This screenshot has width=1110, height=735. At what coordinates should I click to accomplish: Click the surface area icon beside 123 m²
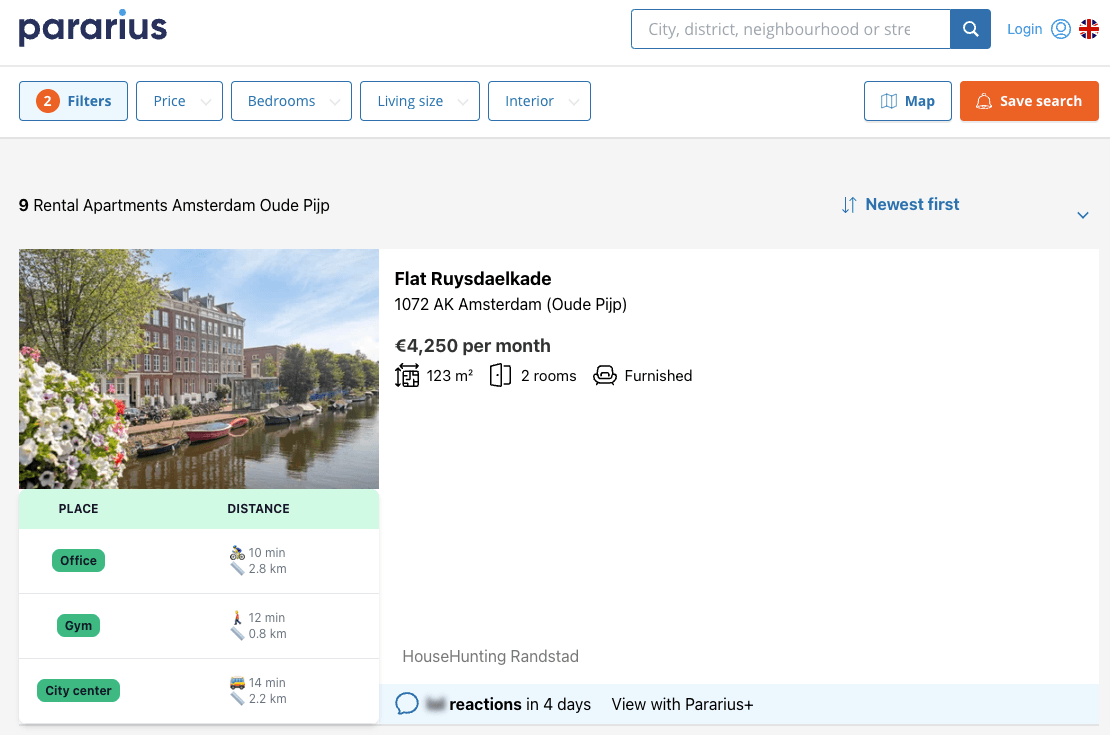(x=407, y=375)
